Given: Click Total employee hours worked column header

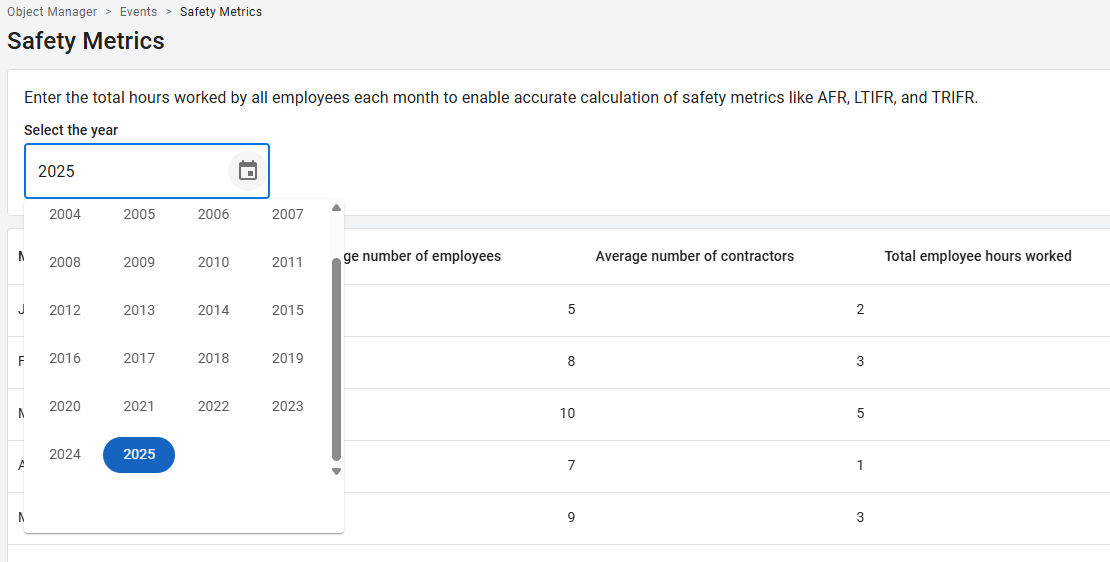Looking at the screenshot, I should click(977, 256).
